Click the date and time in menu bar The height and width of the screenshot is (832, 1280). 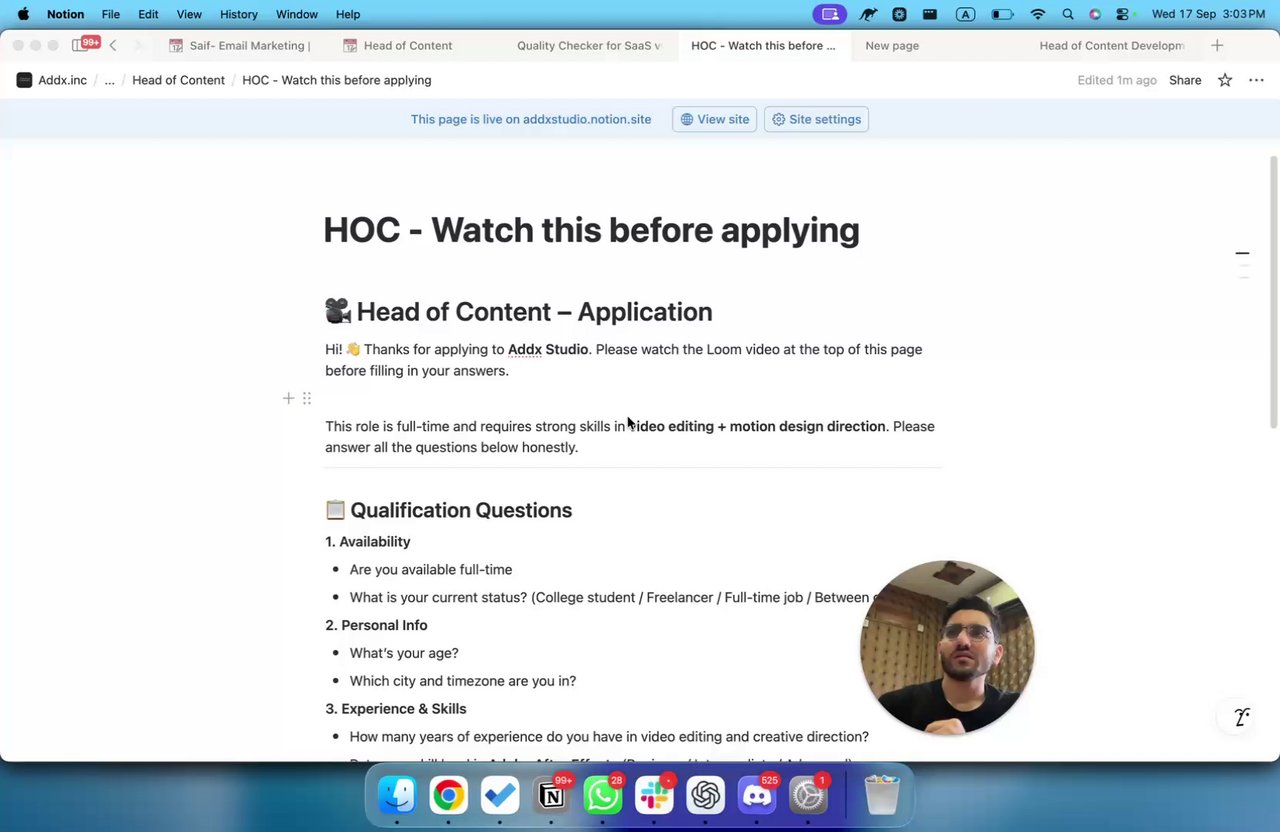coord(1208,14)
